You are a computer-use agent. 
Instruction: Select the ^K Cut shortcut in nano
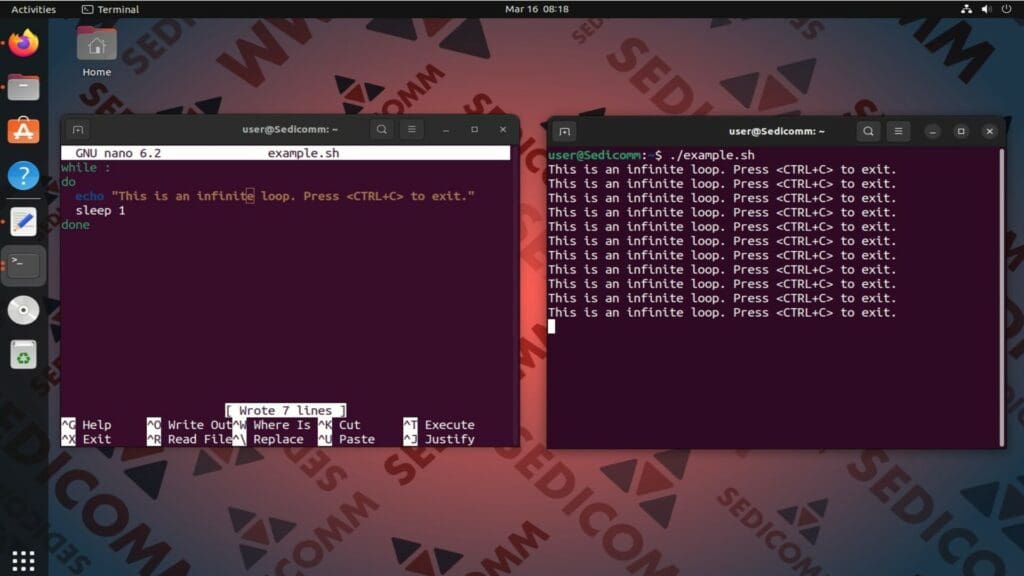click(x=340, y=424)
